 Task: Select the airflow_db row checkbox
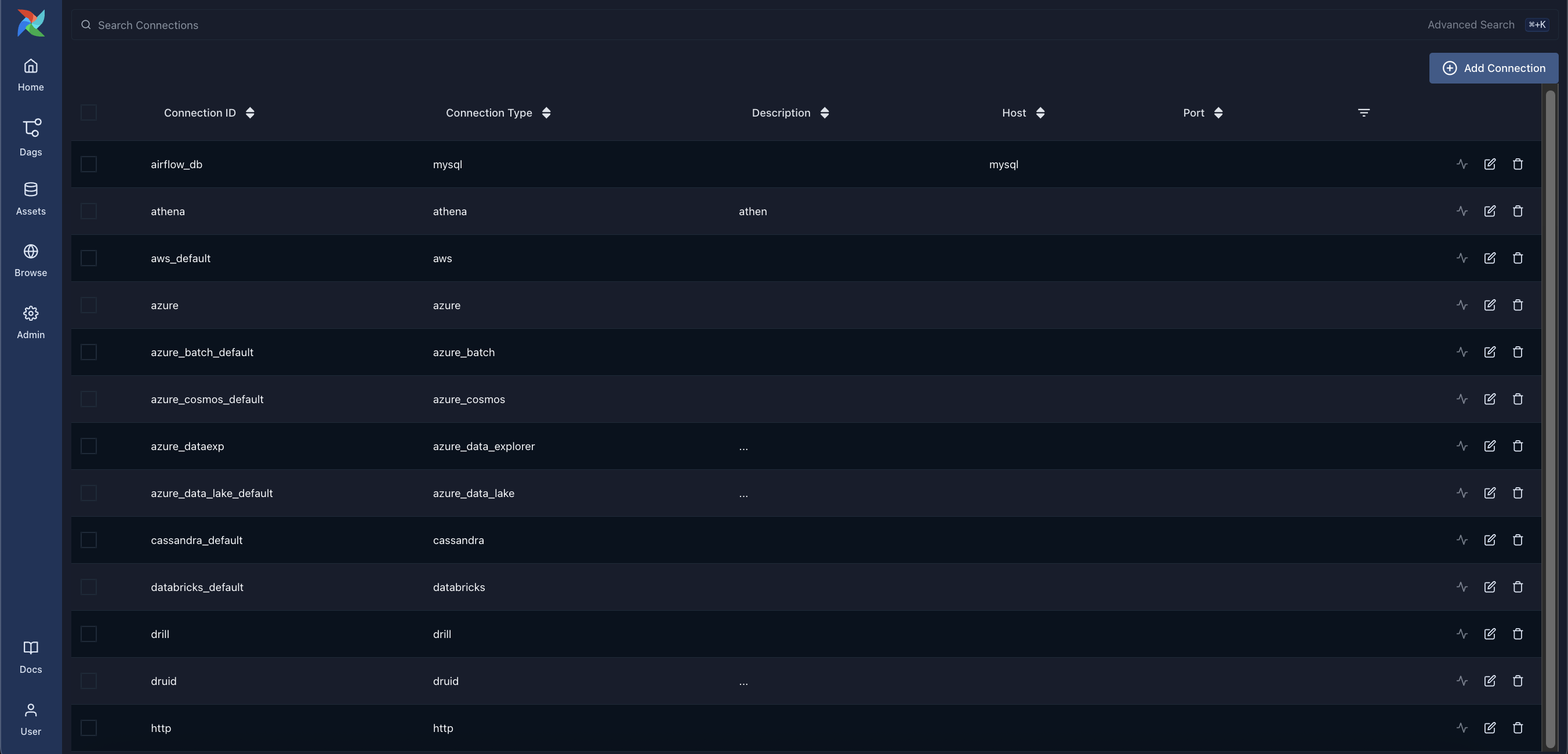(x=89, y=165)
